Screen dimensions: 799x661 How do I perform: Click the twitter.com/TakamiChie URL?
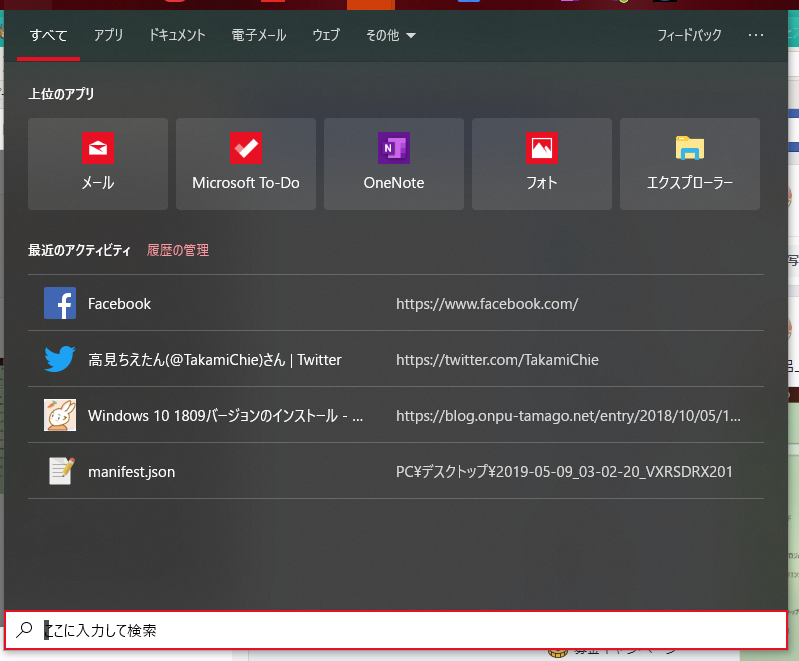[497, 360]
